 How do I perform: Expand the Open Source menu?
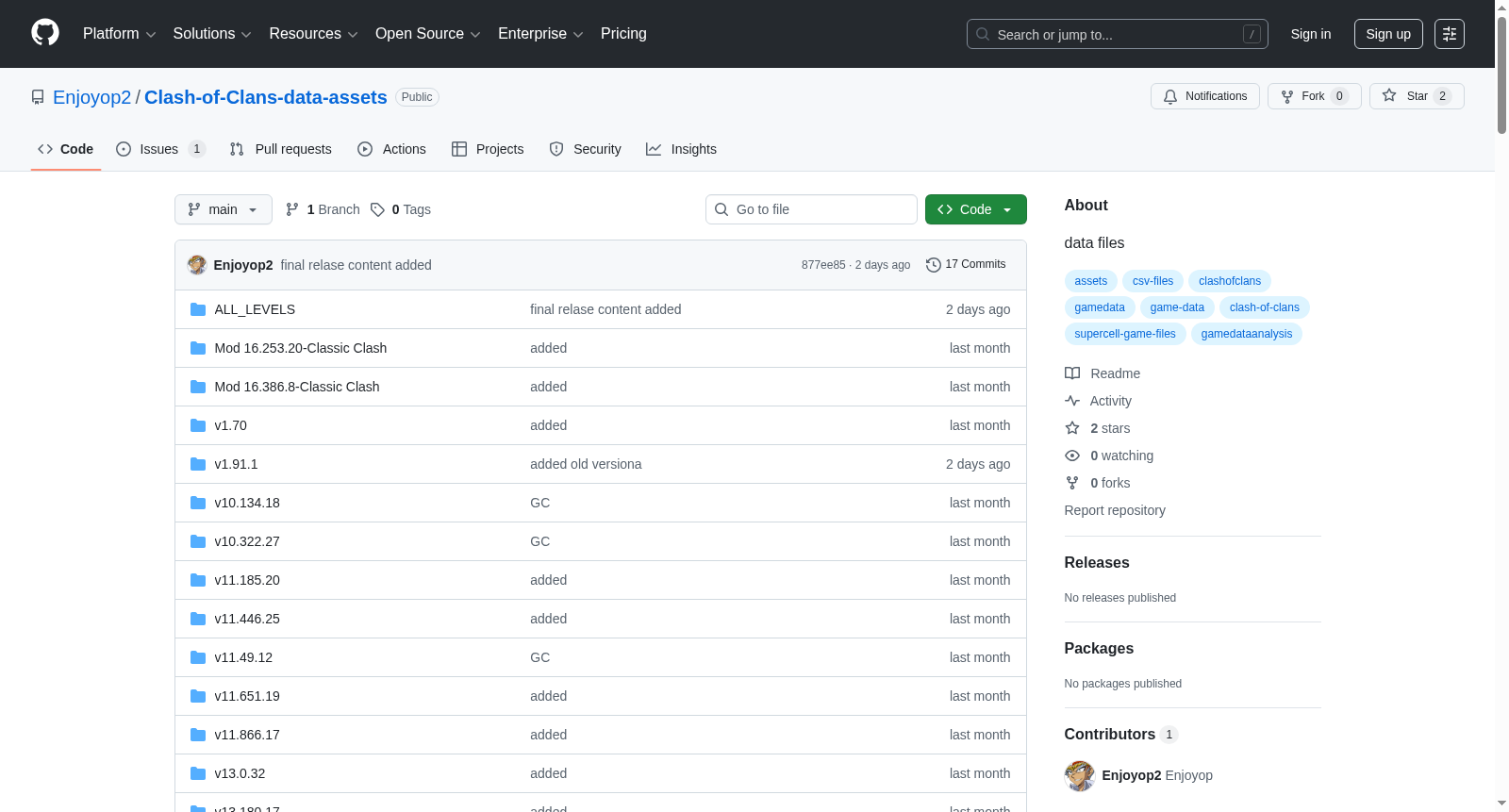[428, 34]
